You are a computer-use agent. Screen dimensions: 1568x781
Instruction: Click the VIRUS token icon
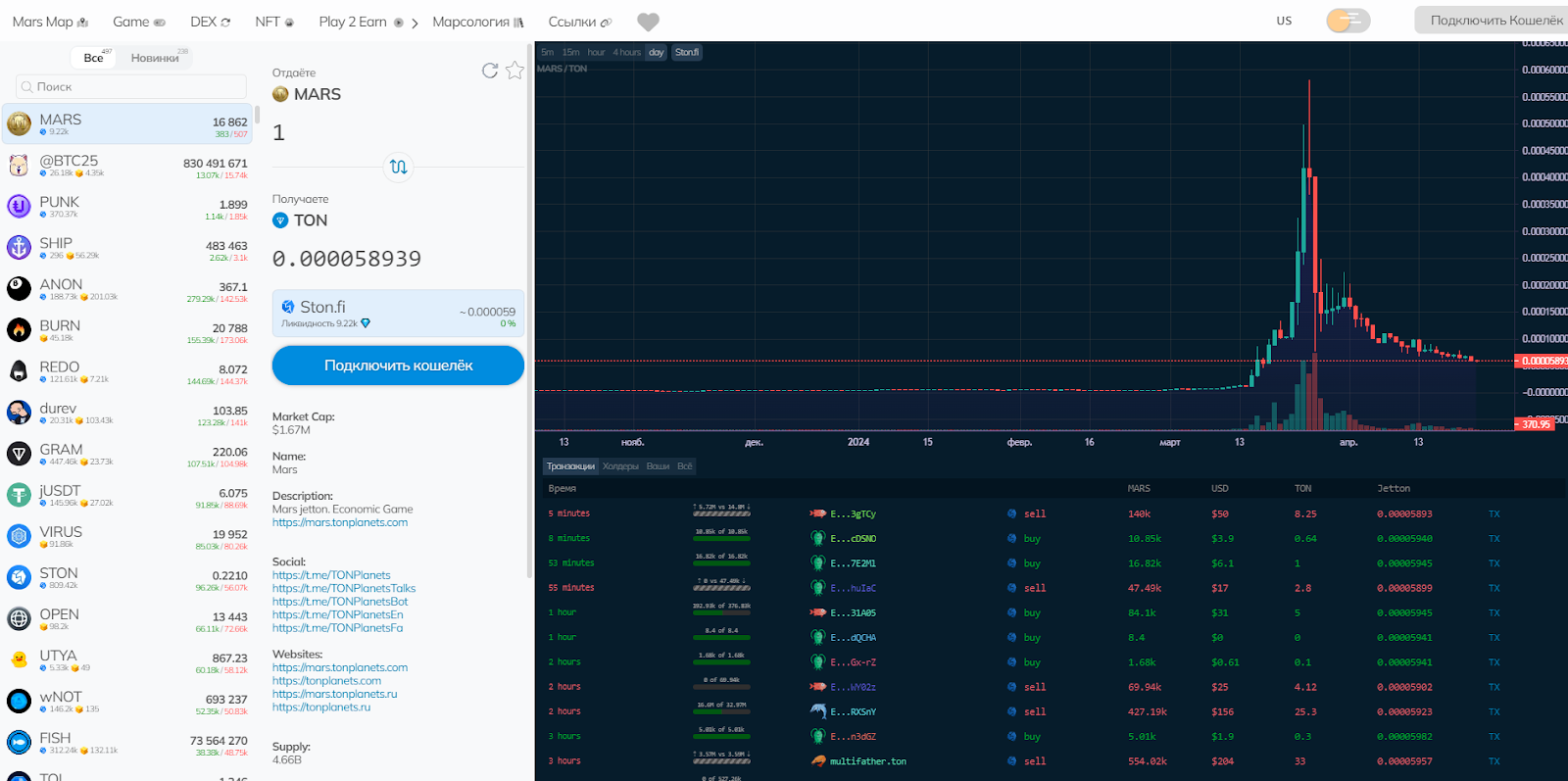point(20,536)
